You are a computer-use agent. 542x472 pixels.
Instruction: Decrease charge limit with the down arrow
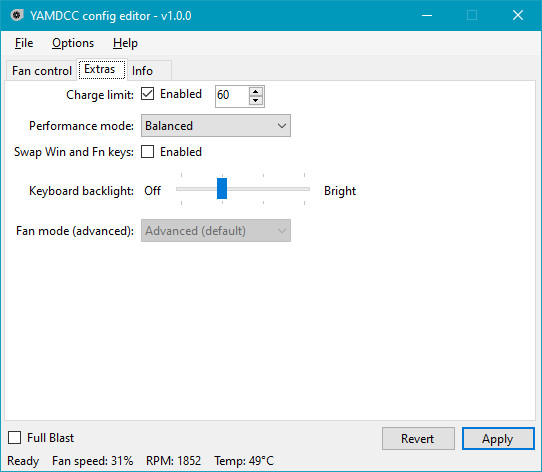(x=255, y=101)
